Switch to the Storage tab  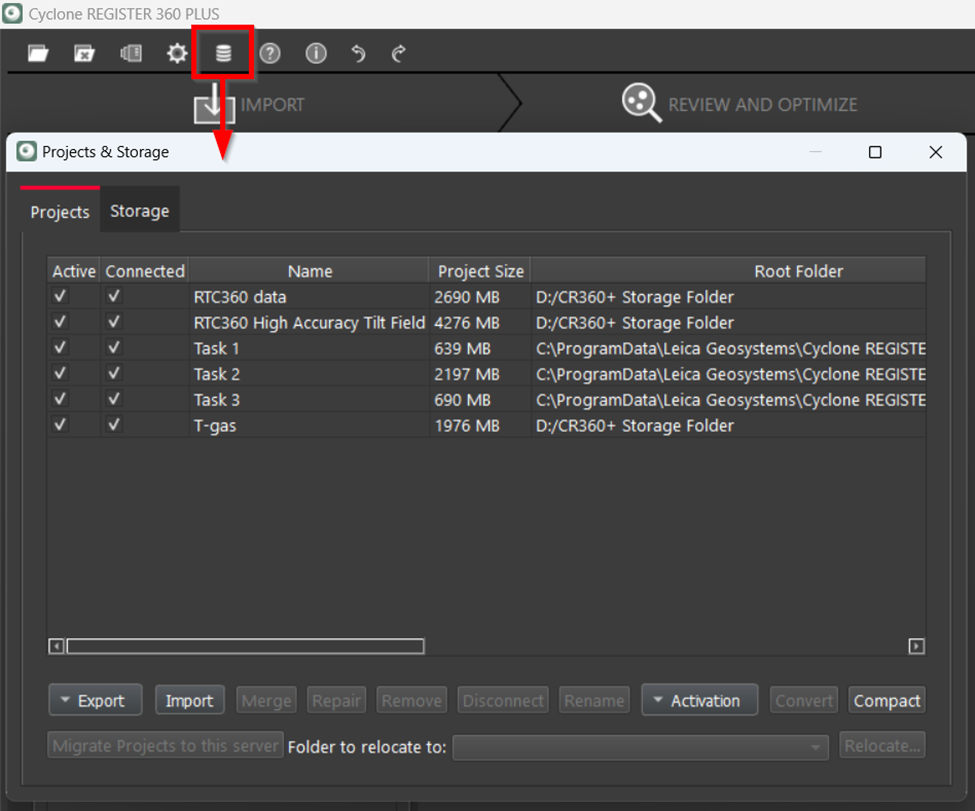139,211
